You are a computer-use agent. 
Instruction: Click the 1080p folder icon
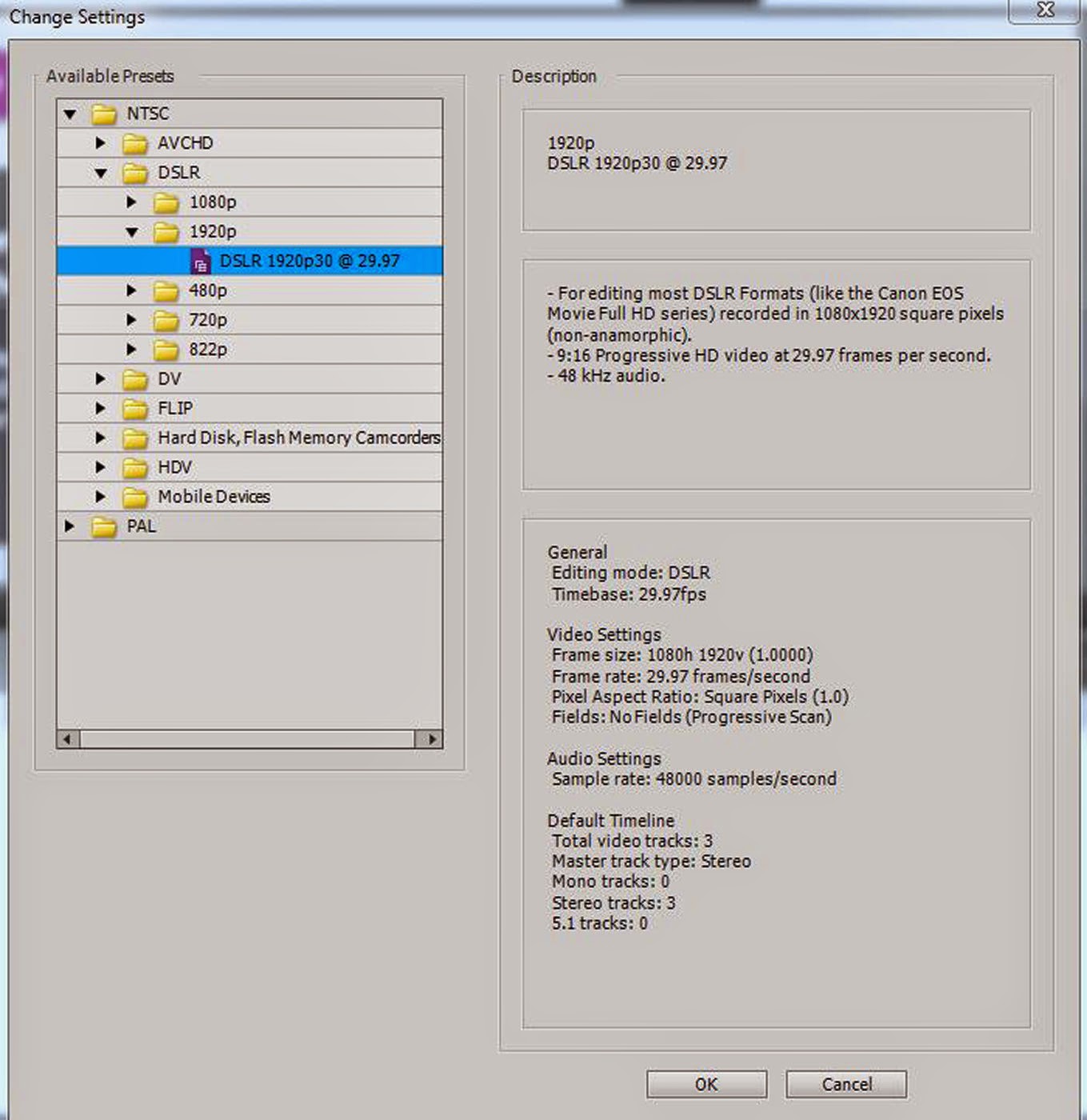click(166, 202)
